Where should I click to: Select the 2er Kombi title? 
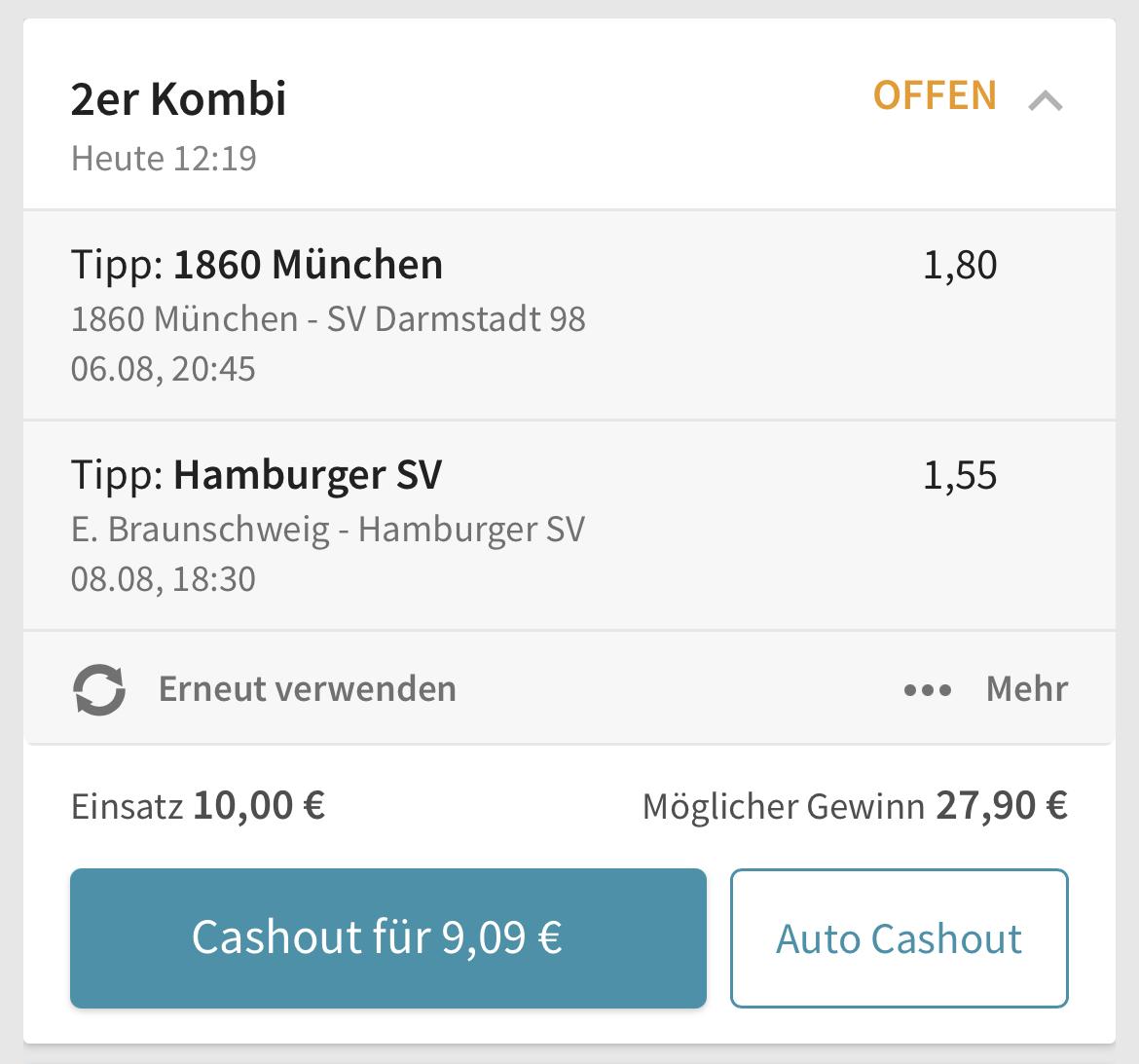tap(179, 98)
